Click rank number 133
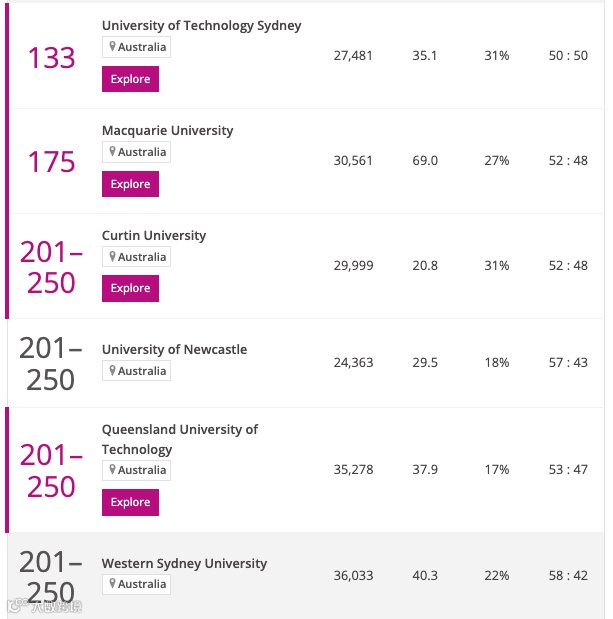 click(51, 58)
